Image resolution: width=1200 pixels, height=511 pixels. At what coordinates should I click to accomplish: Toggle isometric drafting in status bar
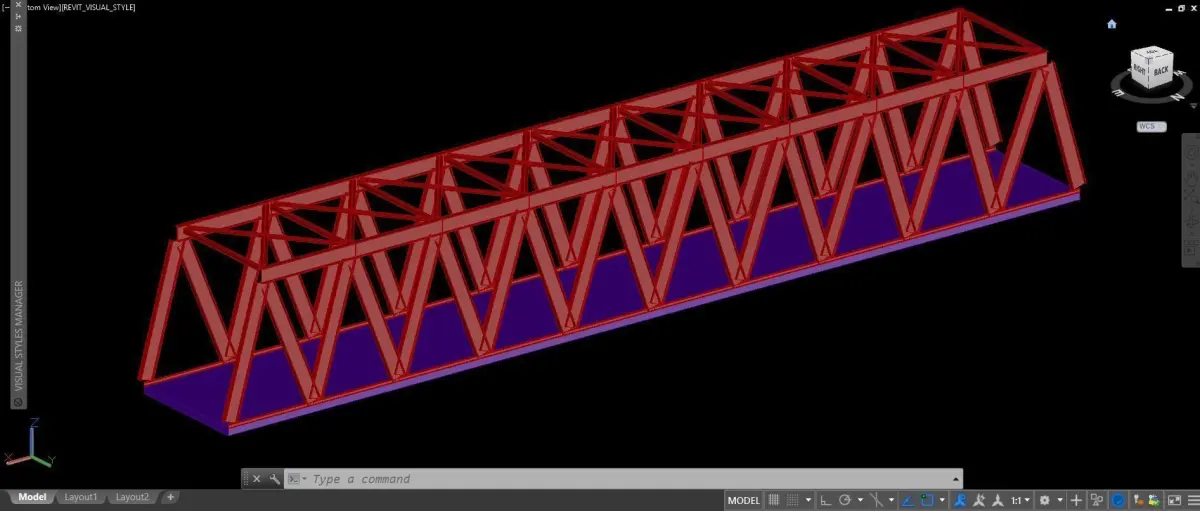(877, 500)
